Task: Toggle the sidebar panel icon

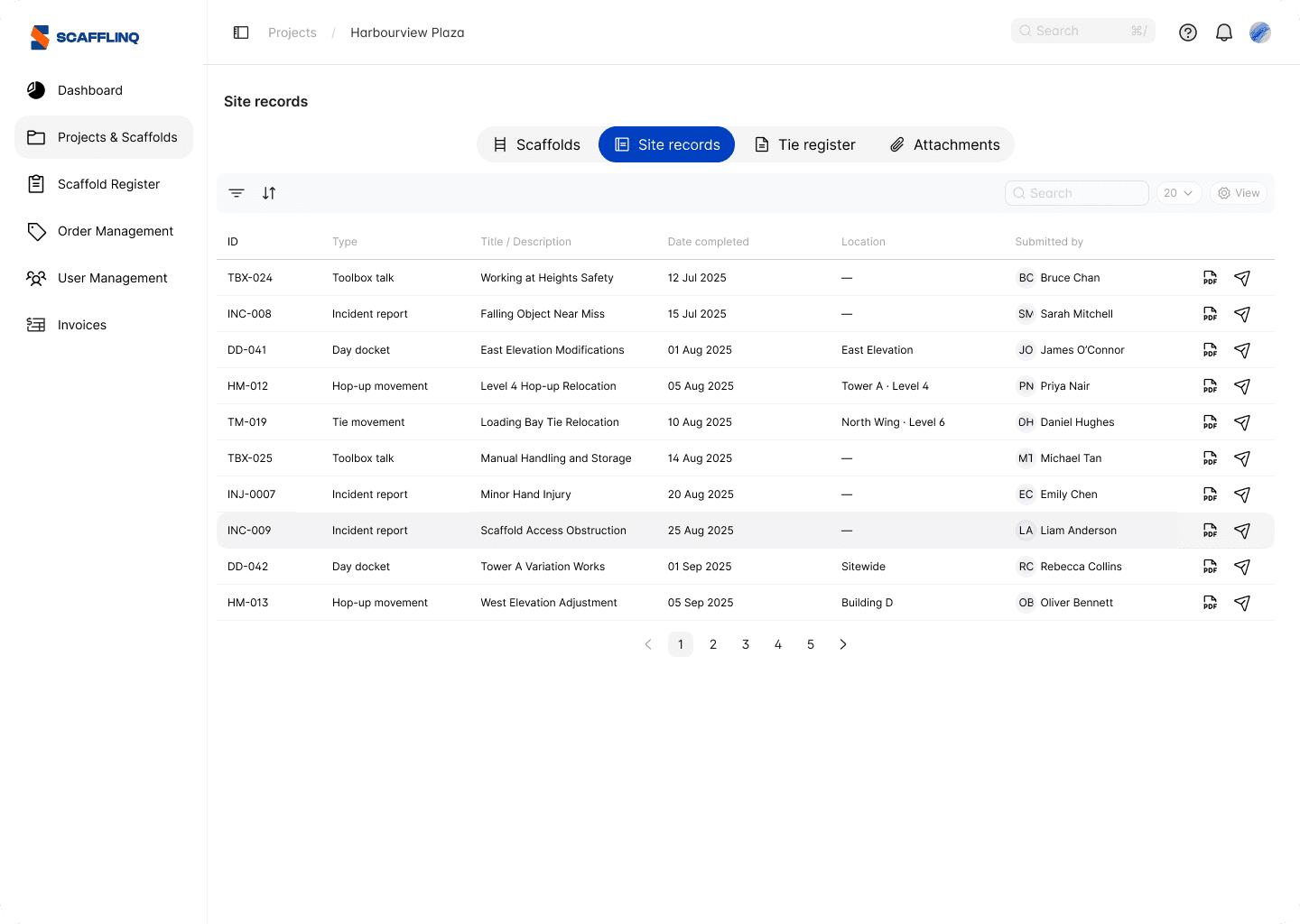Action: pyautogui.click(x=241, y=32)
